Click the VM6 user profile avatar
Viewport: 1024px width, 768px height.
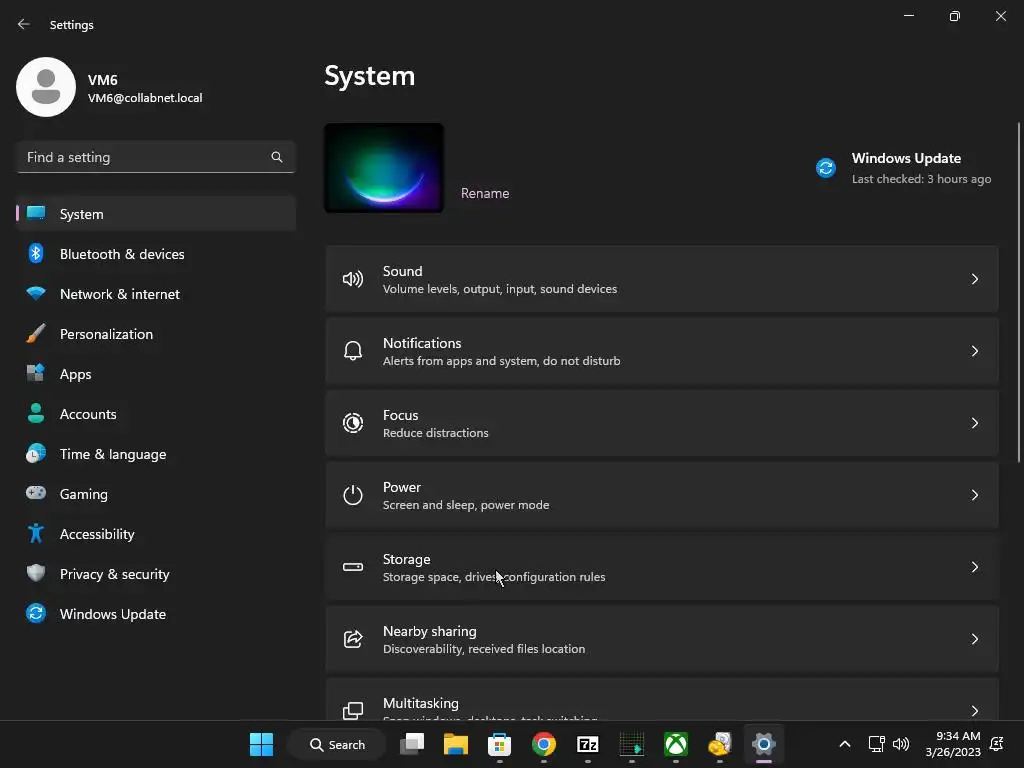pyautogui.click(x=46, y=87)
